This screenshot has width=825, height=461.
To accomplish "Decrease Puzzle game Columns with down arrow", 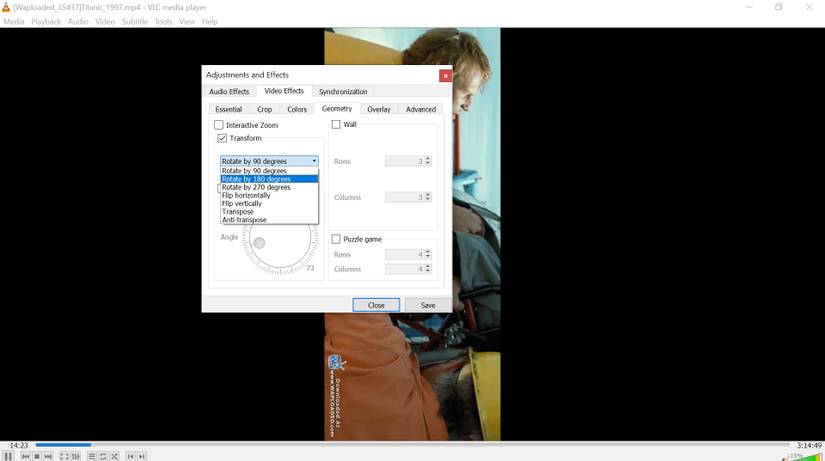I will coord(428,272).
